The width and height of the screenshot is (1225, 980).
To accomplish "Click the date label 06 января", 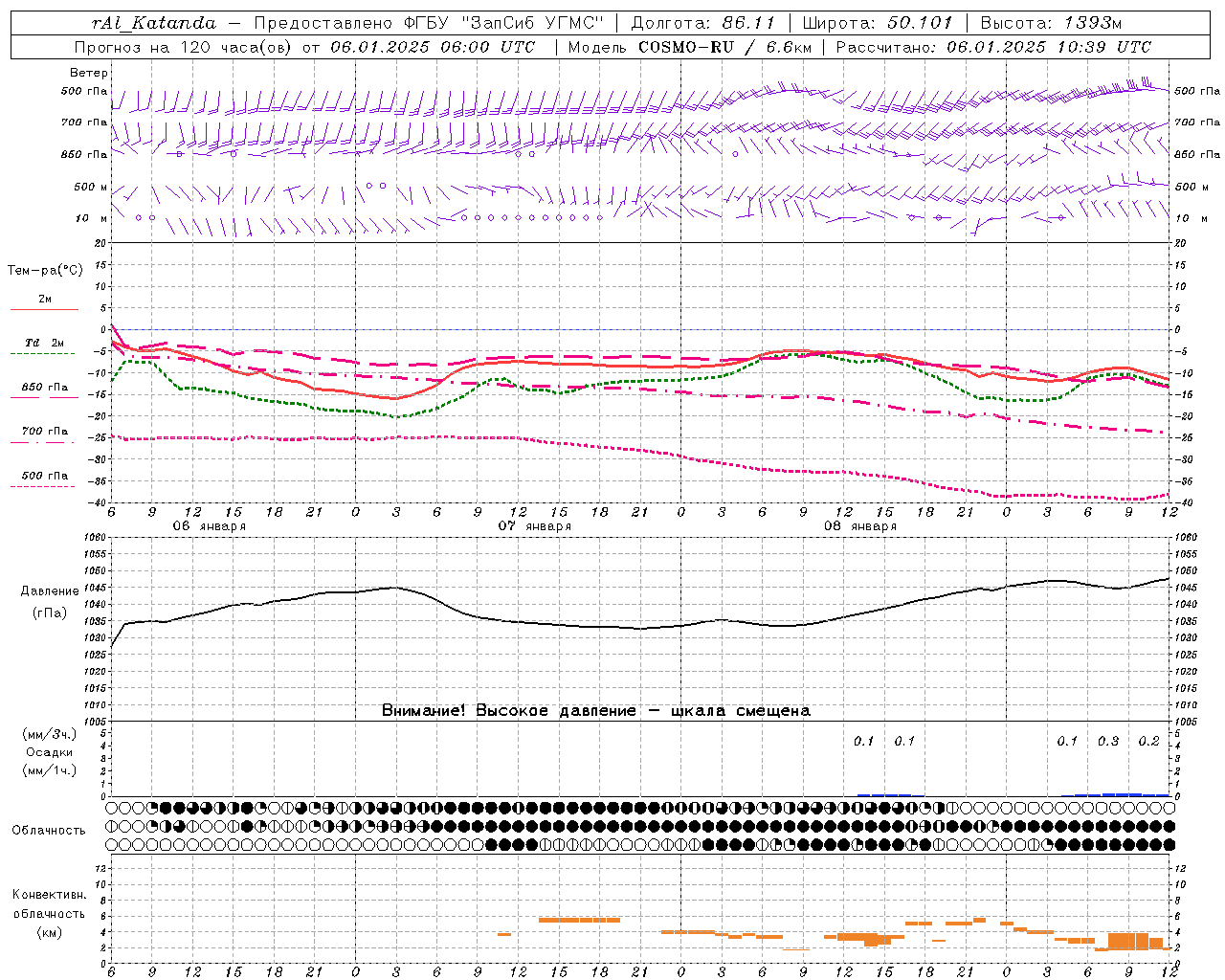I will click(210, 526).
